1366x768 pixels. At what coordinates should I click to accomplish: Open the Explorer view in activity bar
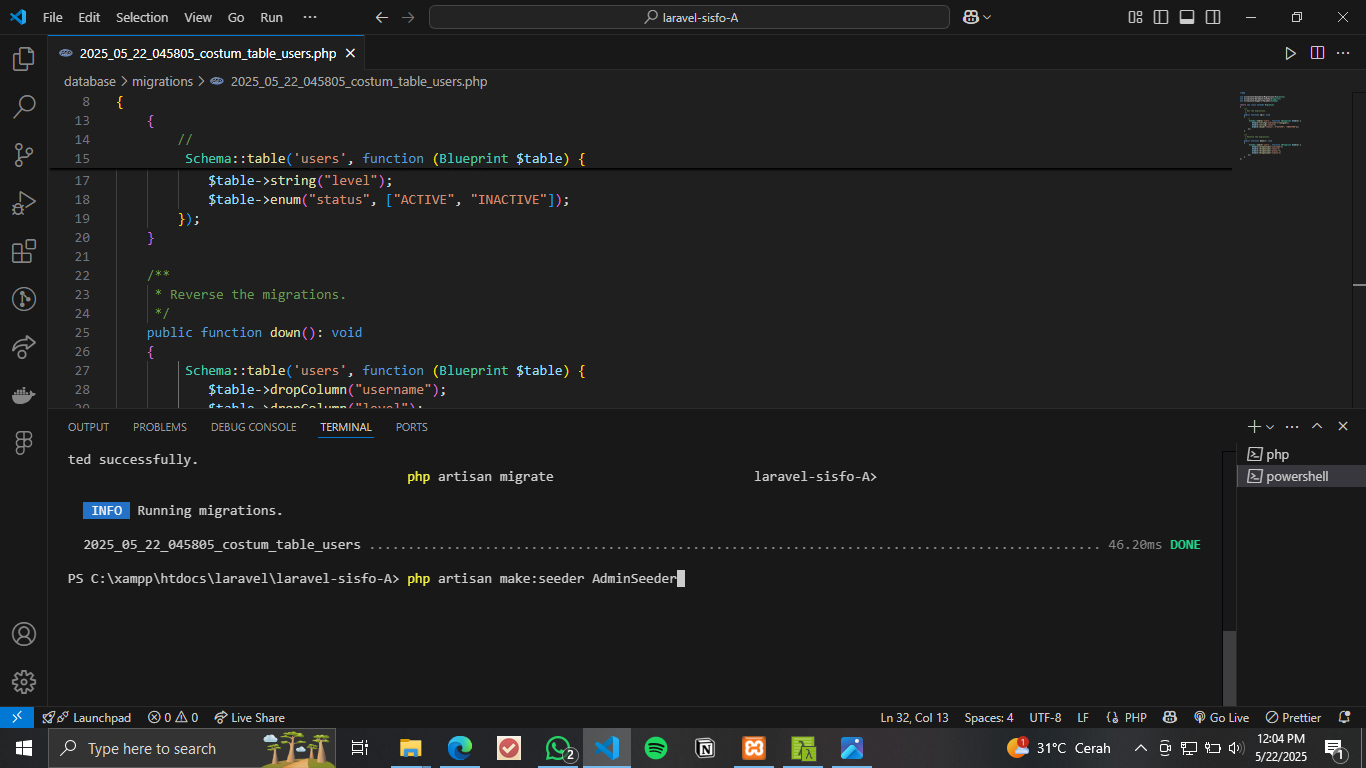point(24,60)
